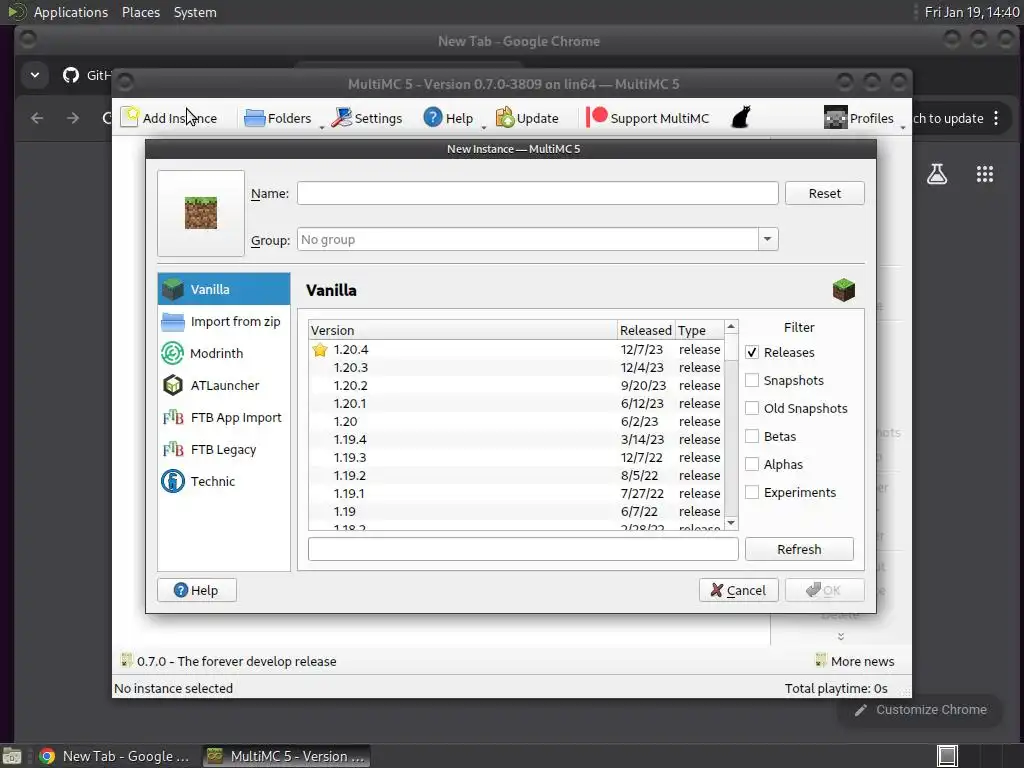The width and height of the screenshot is (1024, 768).
Task: Click the clock showing Fri Jan 19
Action: [x=971, y=12]
